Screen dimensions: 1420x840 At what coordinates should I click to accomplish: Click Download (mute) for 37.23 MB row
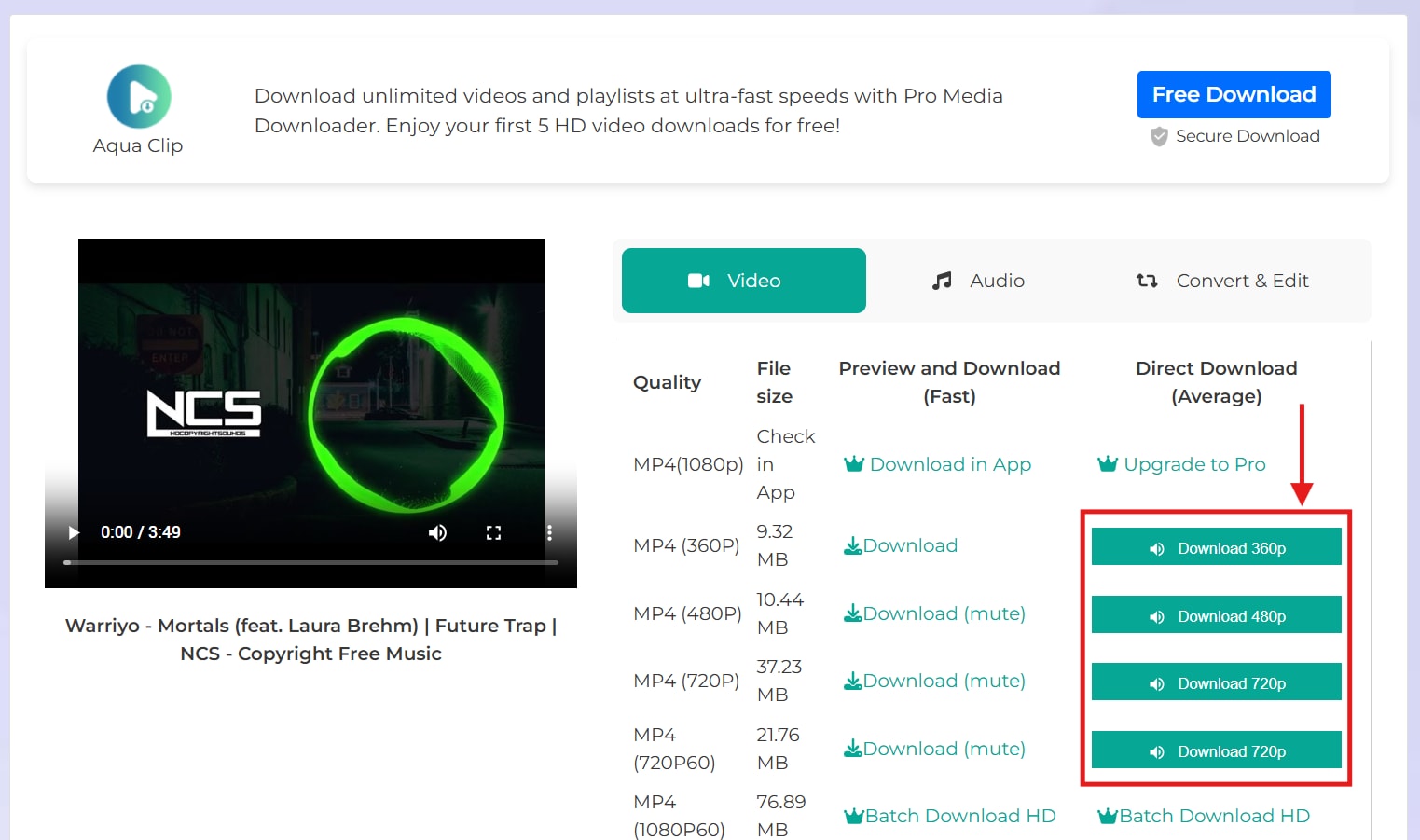(x=935, y=681)
